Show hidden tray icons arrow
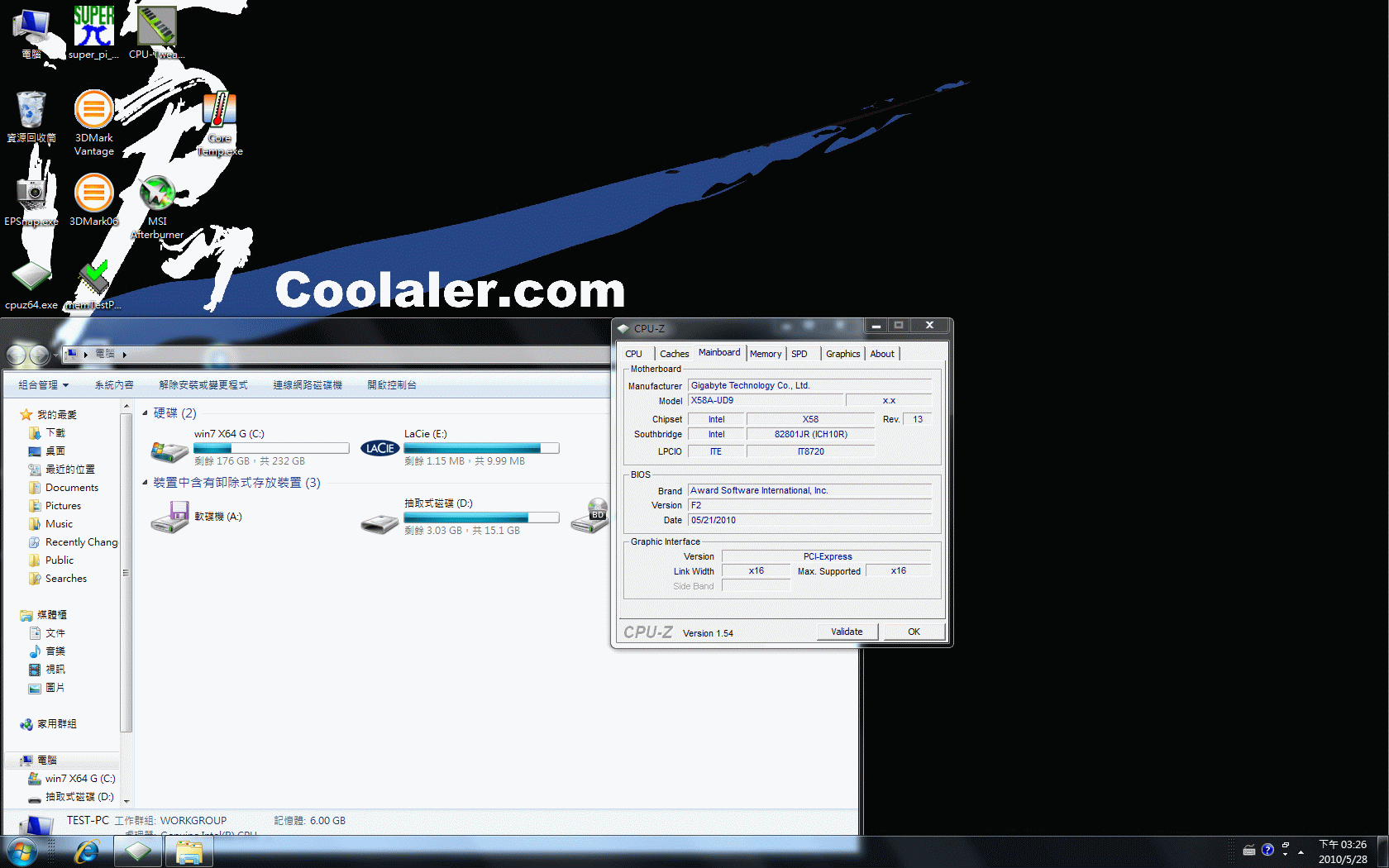Viewport: 1389px width, 868px height. pos(1301,851)
